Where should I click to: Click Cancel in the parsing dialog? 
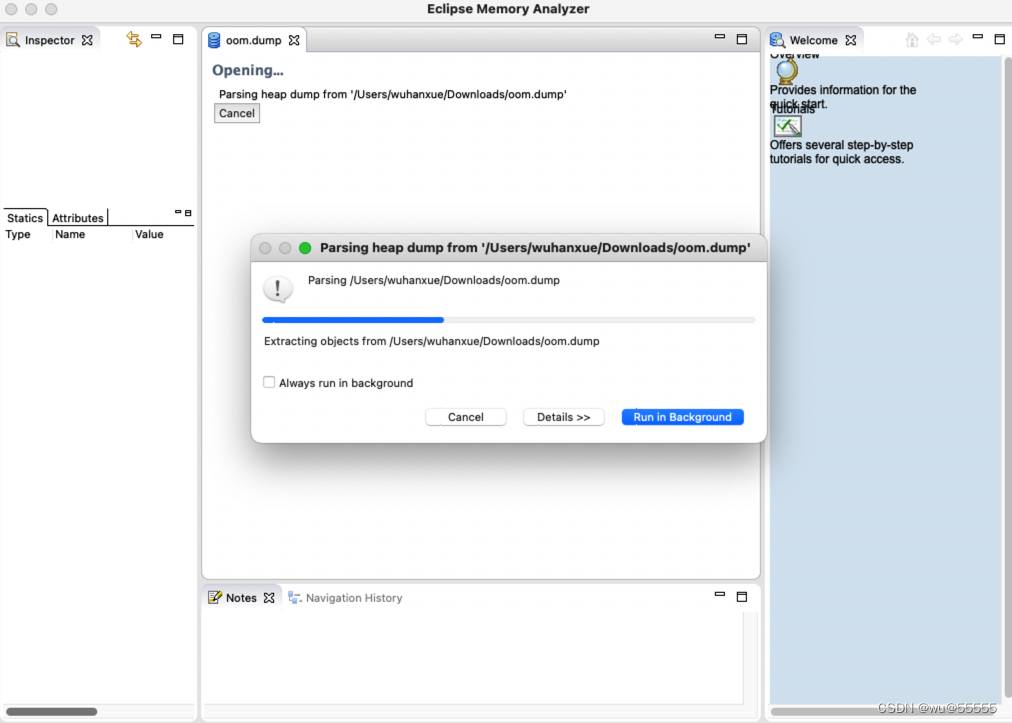[x=465, y=417]
